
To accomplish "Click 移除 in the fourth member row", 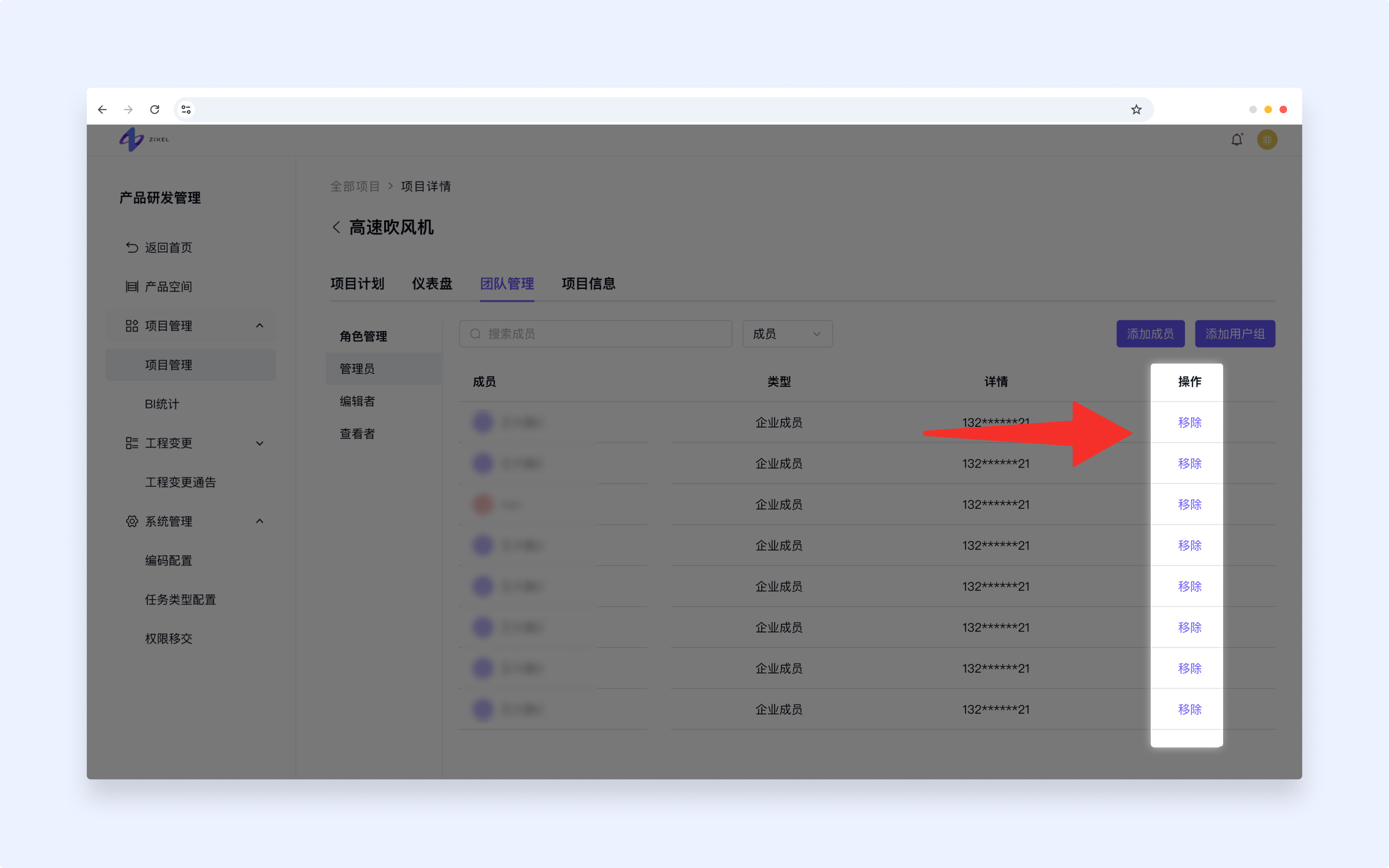I will tap(1189, 545).
